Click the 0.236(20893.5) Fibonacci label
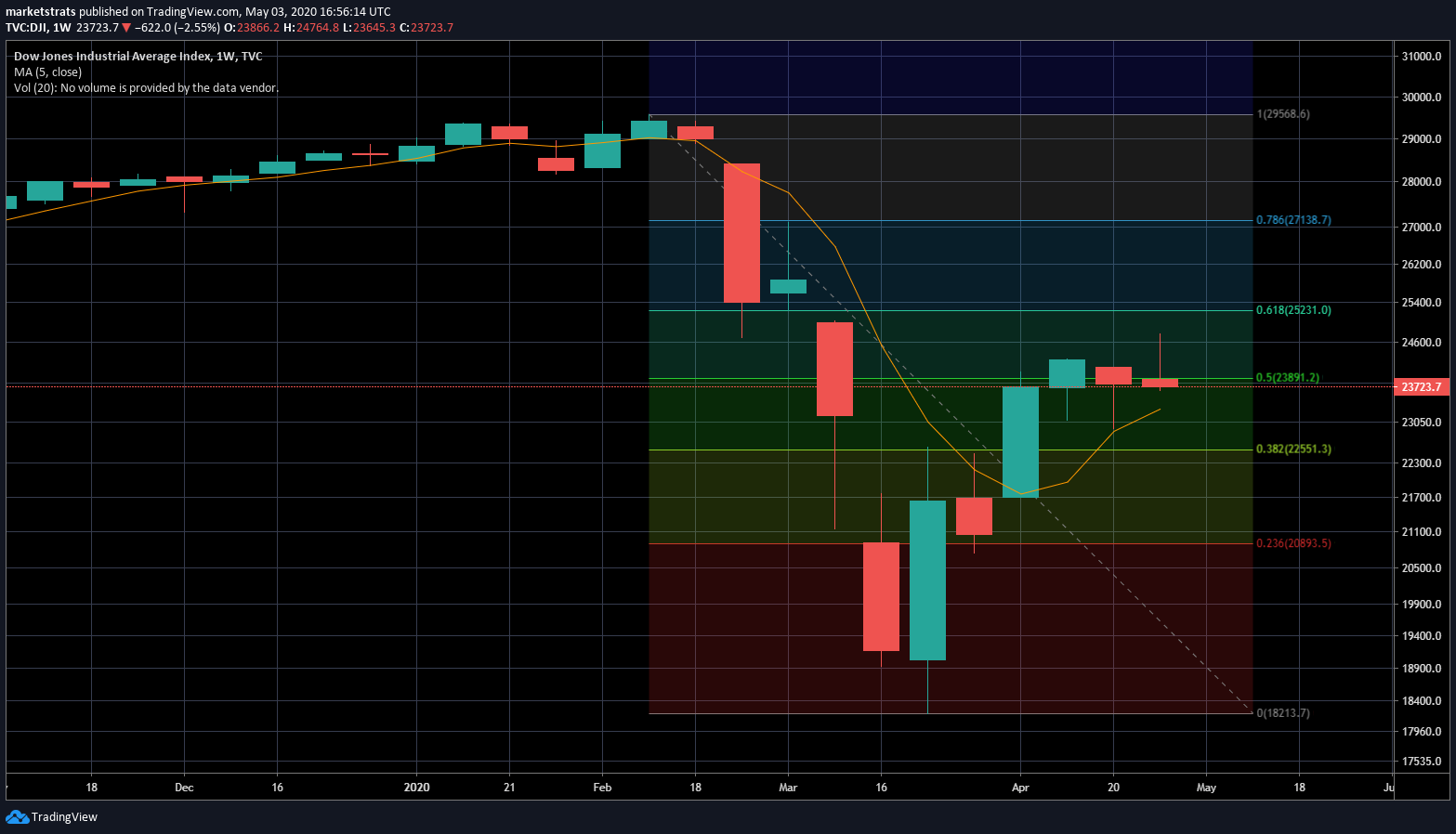This screenshot has width=1456, height=834. click(1293, 543)
